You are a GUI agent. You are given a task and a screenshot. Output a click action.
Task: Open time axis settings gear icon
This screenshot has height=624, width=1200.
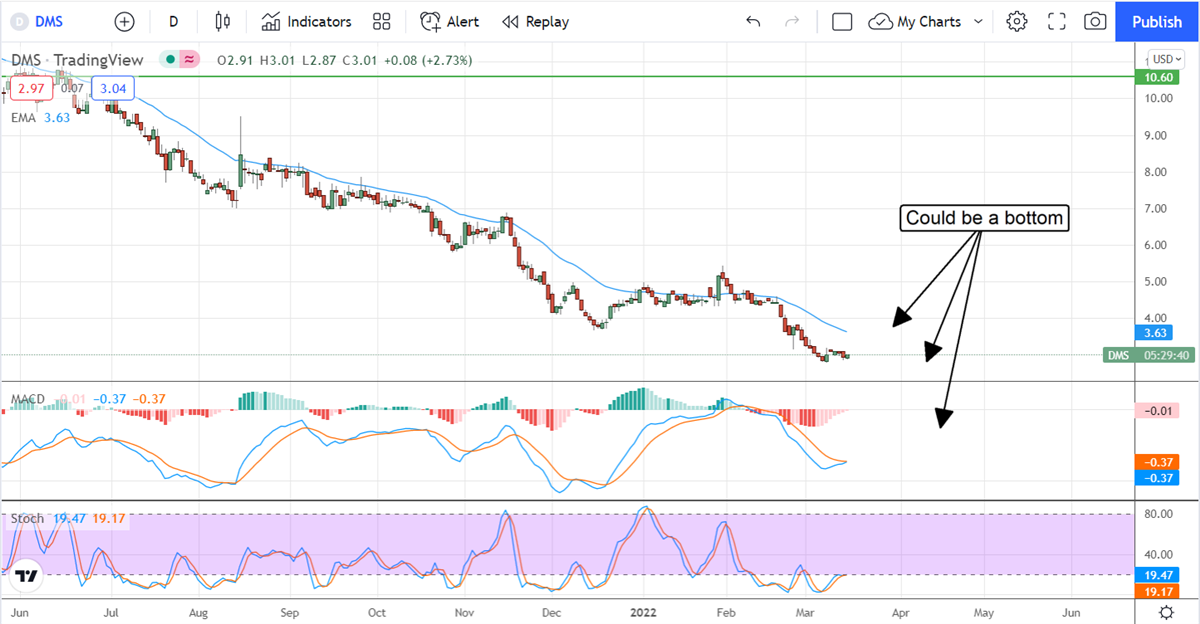tap(1166, 611)
